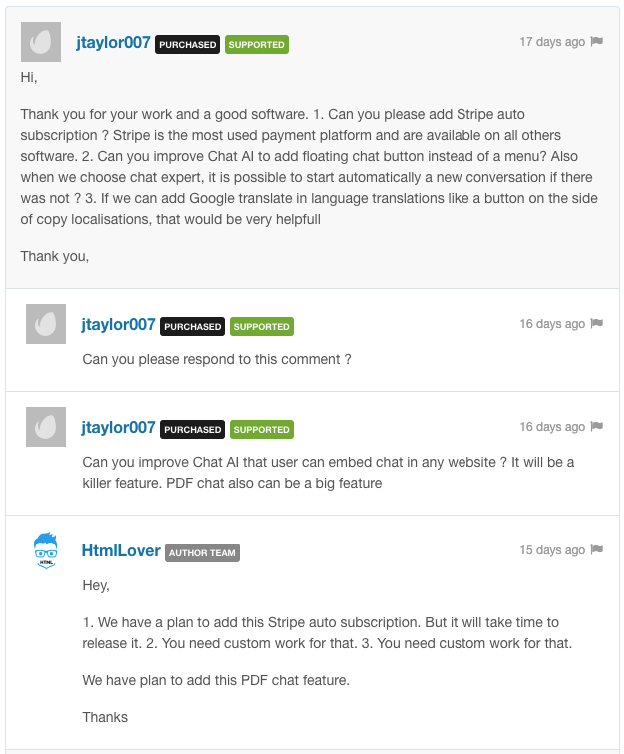Click jtaylor007's avatar on the top comment

[x=41, y=43]
